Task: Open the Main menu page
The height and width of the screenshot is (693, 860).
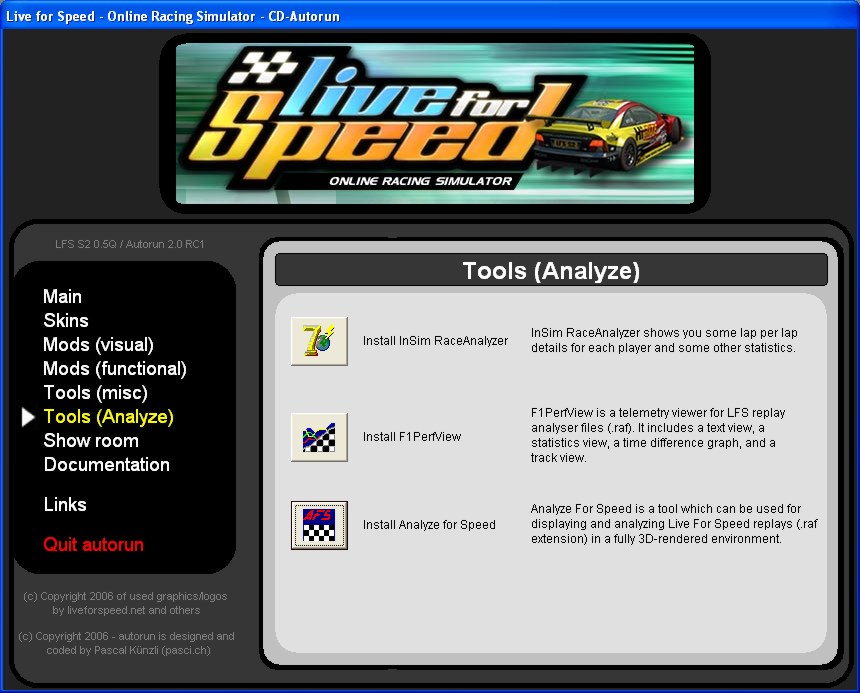Action: coord(63,297)
